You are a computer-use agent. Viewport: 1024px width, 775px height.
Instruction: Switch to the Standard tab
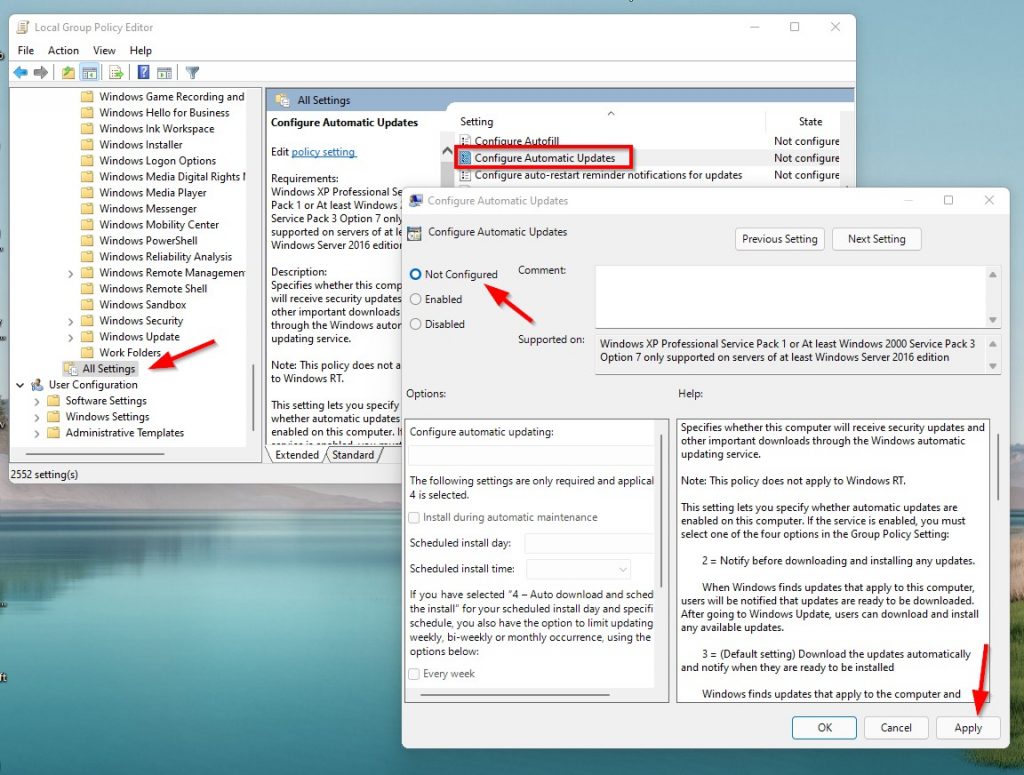tap(353, 455)
